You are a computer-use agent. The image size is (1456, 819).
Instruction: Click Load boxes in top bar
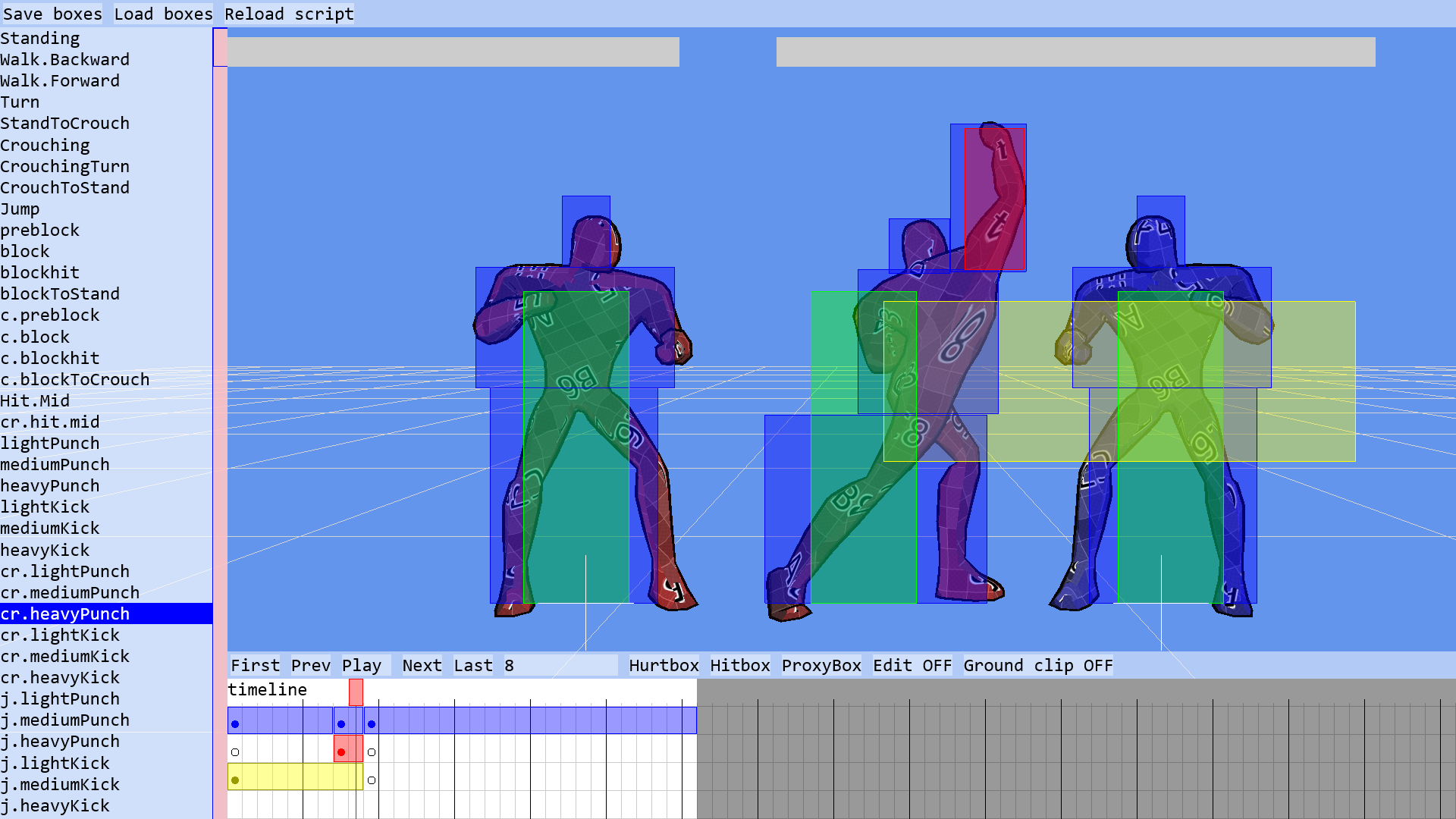163,14
